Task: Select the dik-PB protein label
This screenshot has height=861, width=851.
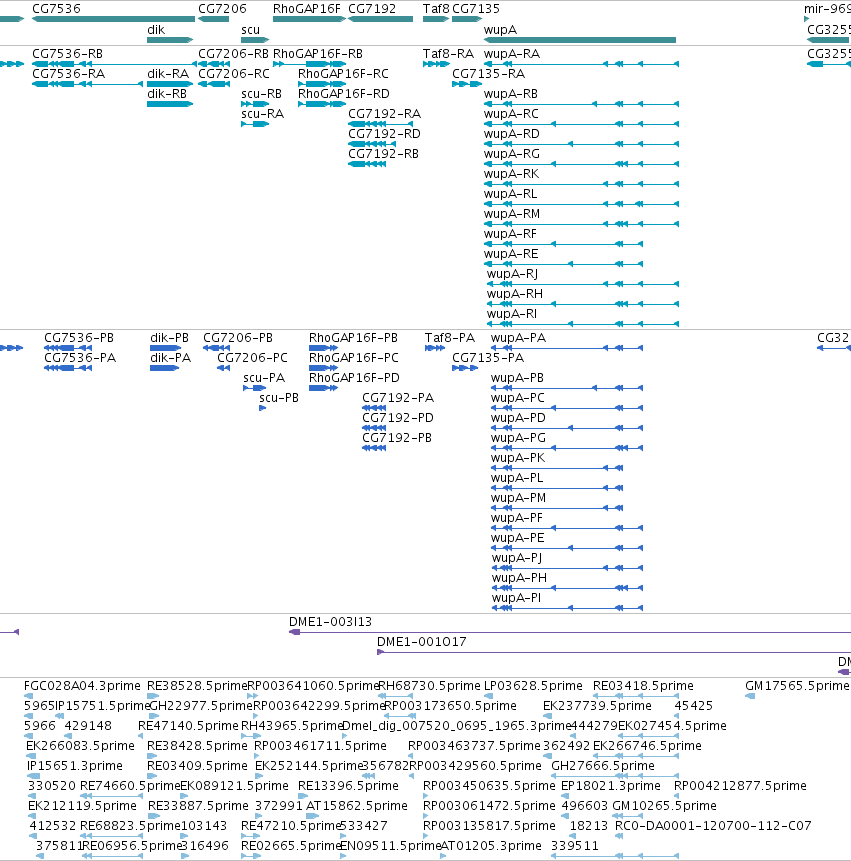Action: click(x=170, y=338)
